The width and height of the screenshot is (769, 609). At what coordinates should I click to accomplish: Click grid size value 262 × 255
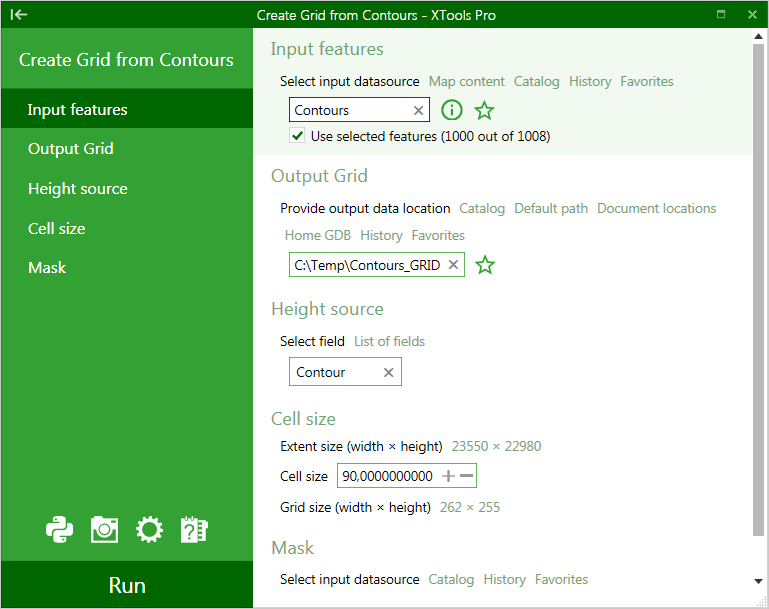pos(470,507)
